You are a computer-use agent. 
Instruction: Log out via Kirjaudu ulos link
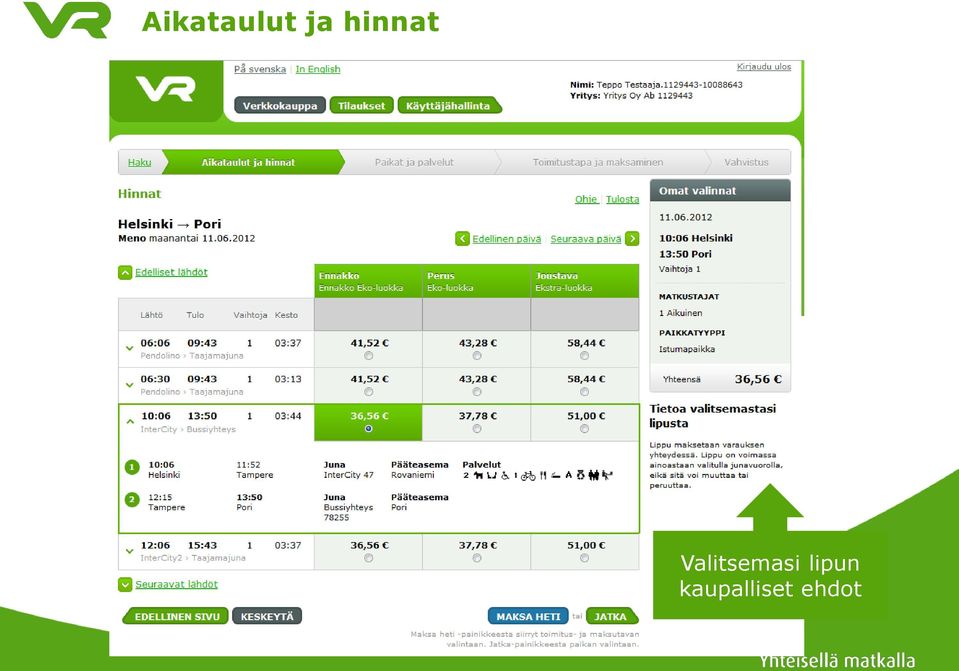764,67
